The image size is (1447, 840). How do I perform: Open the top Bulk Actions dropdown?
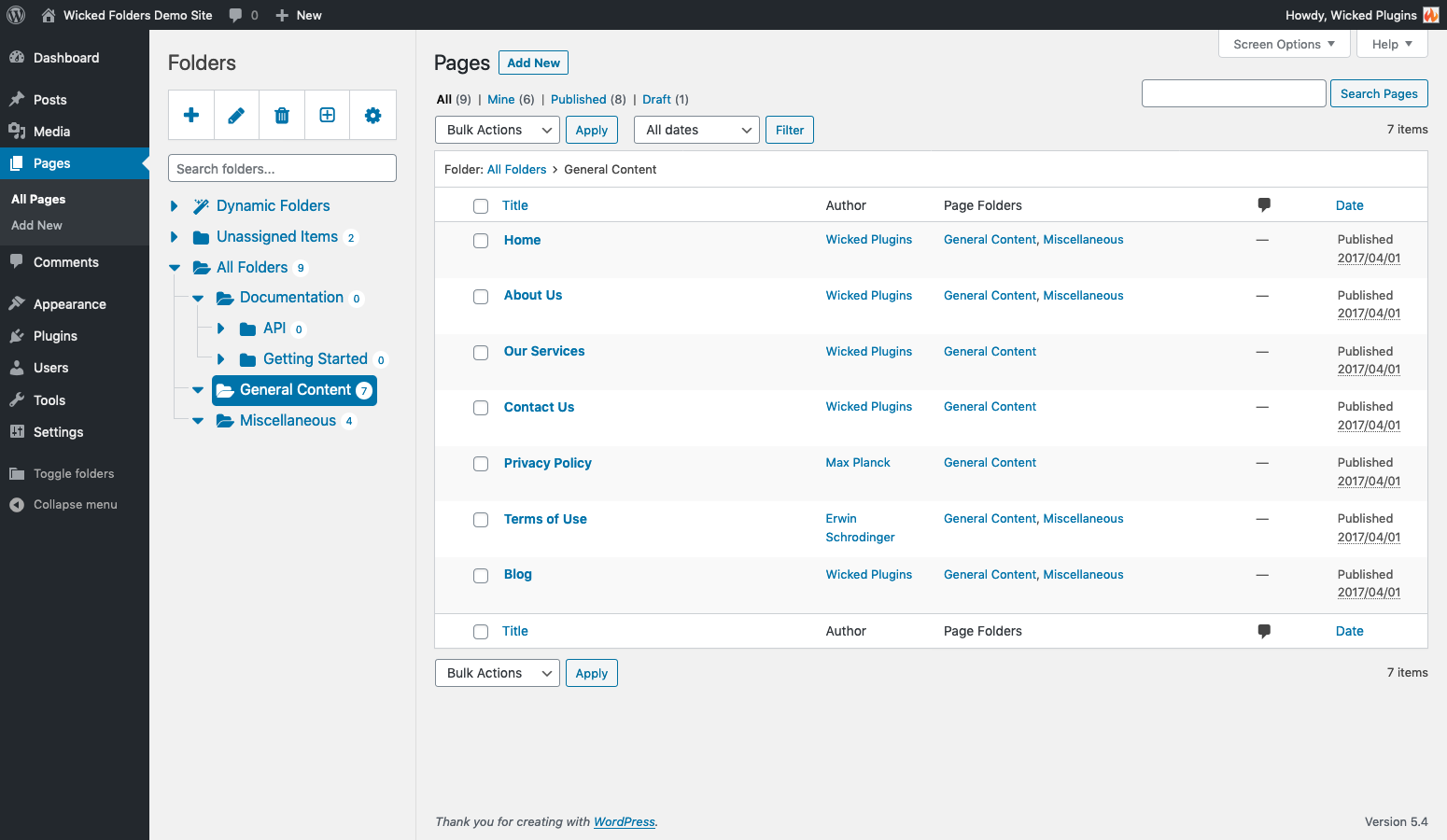[497, 130]
